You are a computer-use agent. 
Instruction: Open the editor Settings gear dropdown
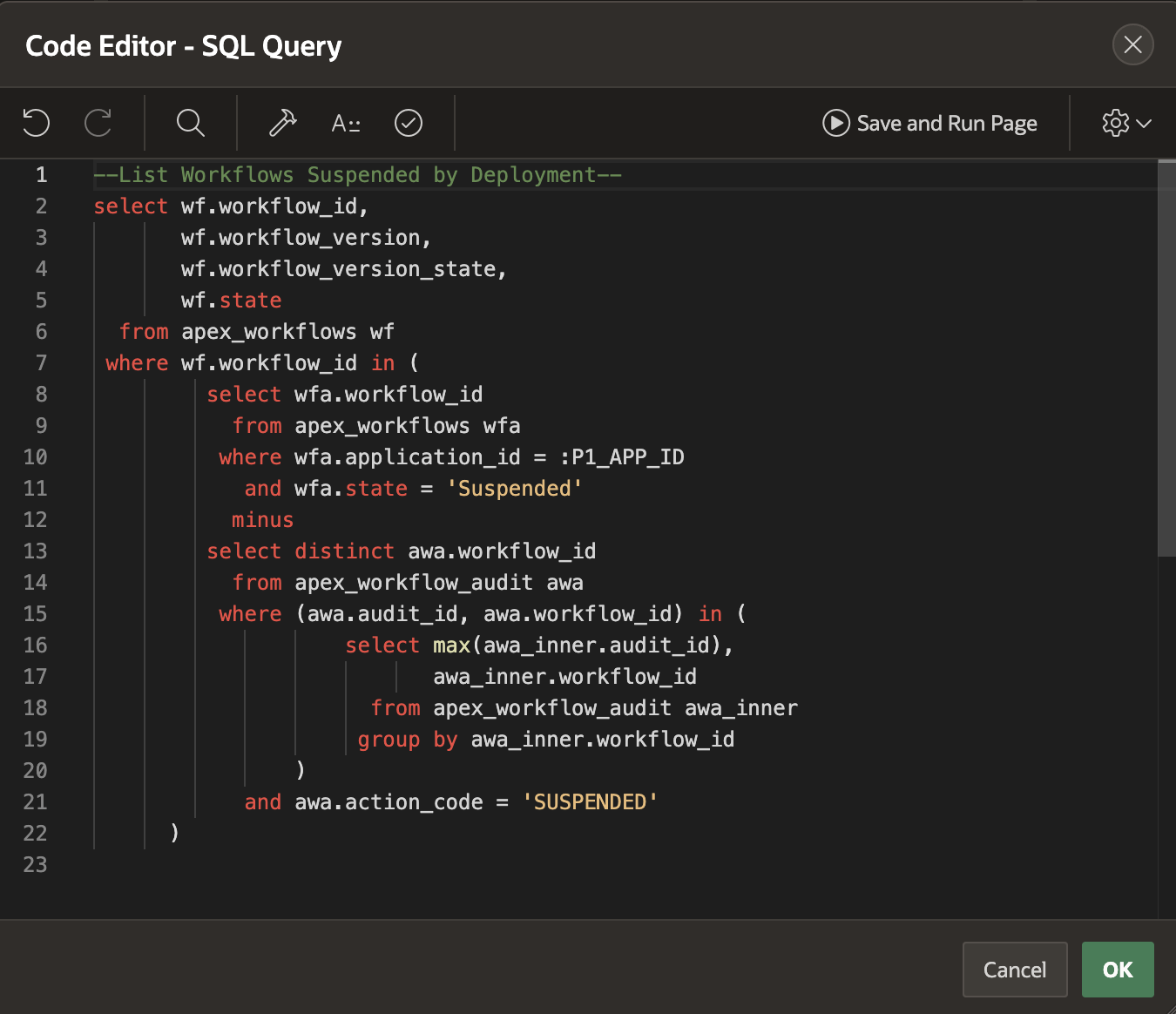pos(1126,123)
